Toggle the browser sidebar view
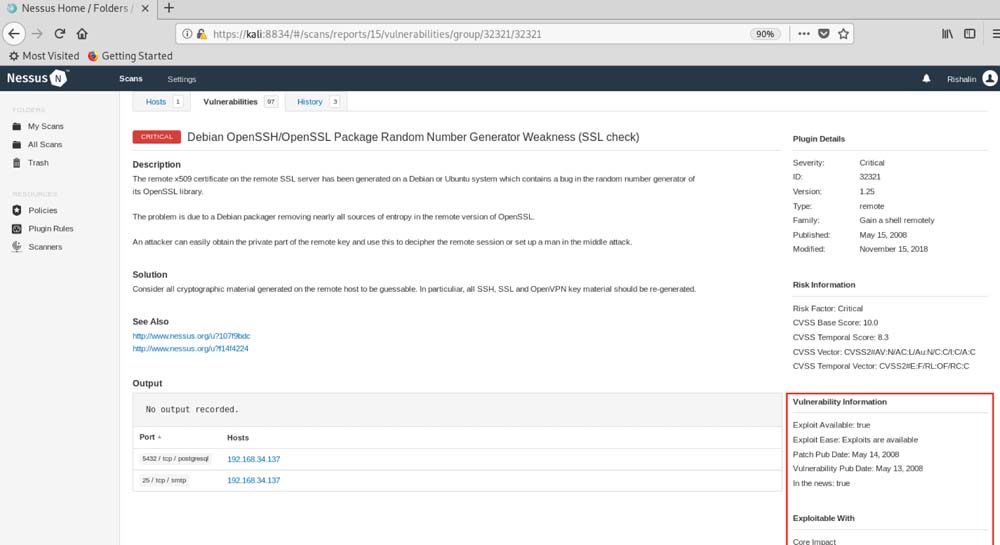The width and height of the screenshot is (1000, 545). click(969, 34)
